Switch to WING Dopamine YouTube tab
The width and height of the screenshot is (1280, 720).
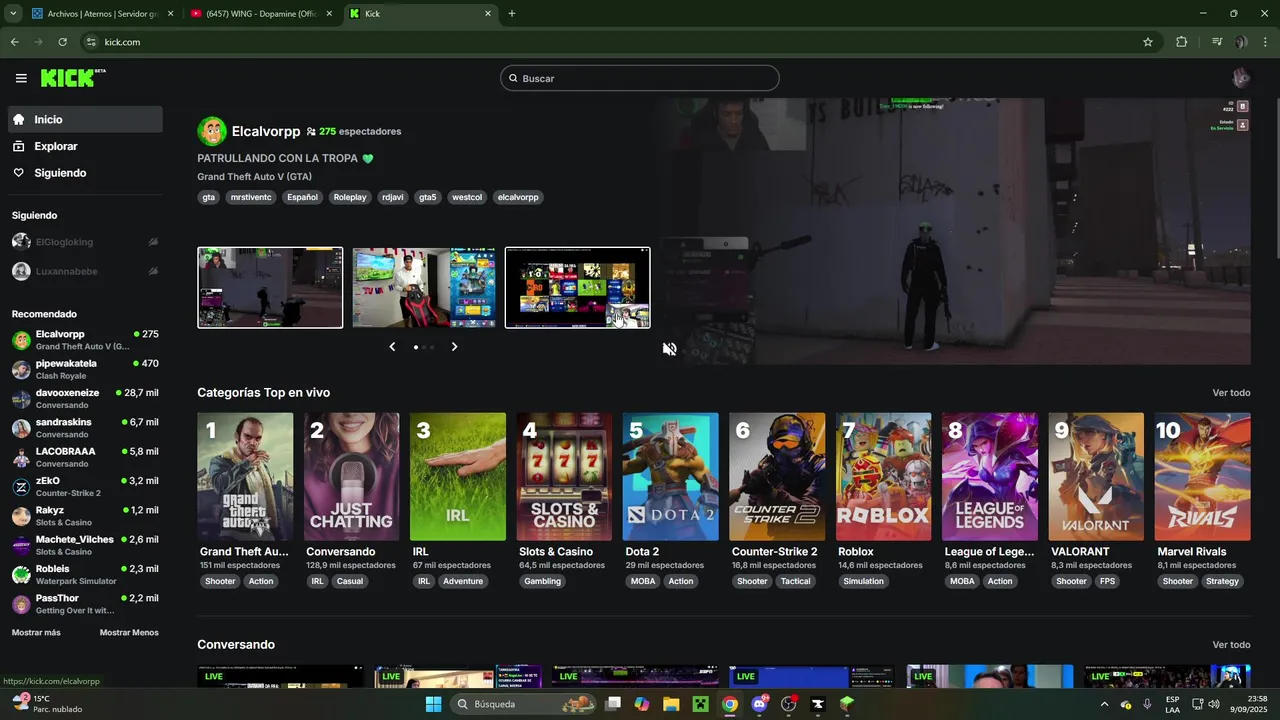(x=262, y=14)
